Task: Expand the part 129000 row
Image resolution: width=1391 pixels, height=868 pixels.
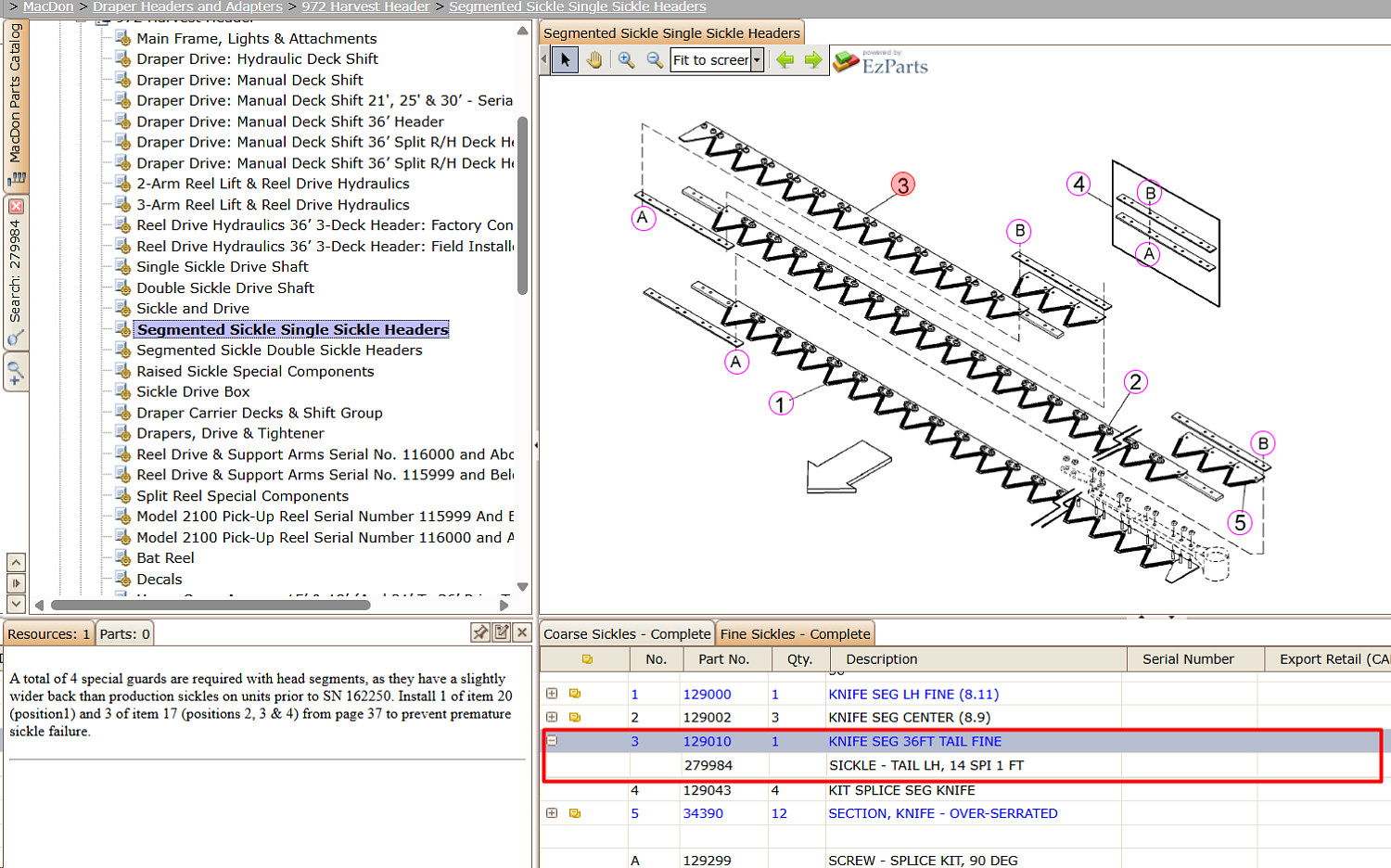Action: coord(552,694)
